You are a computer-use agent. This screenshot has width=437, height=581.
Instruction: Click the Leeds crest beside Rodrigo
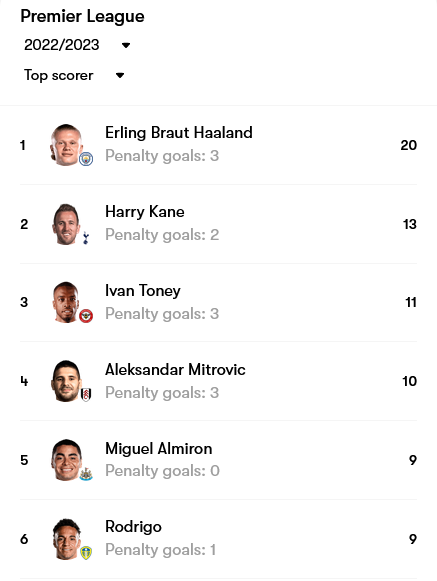coord(86,553)
